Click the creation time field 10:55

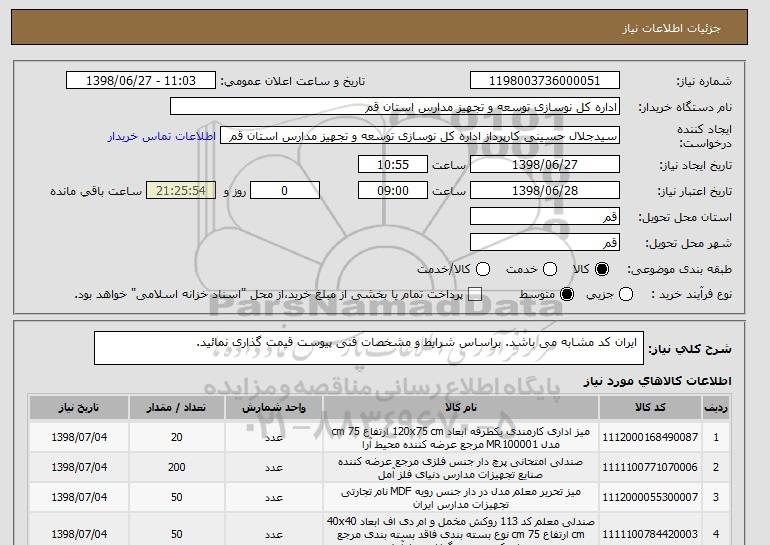(x=393, y=164)
